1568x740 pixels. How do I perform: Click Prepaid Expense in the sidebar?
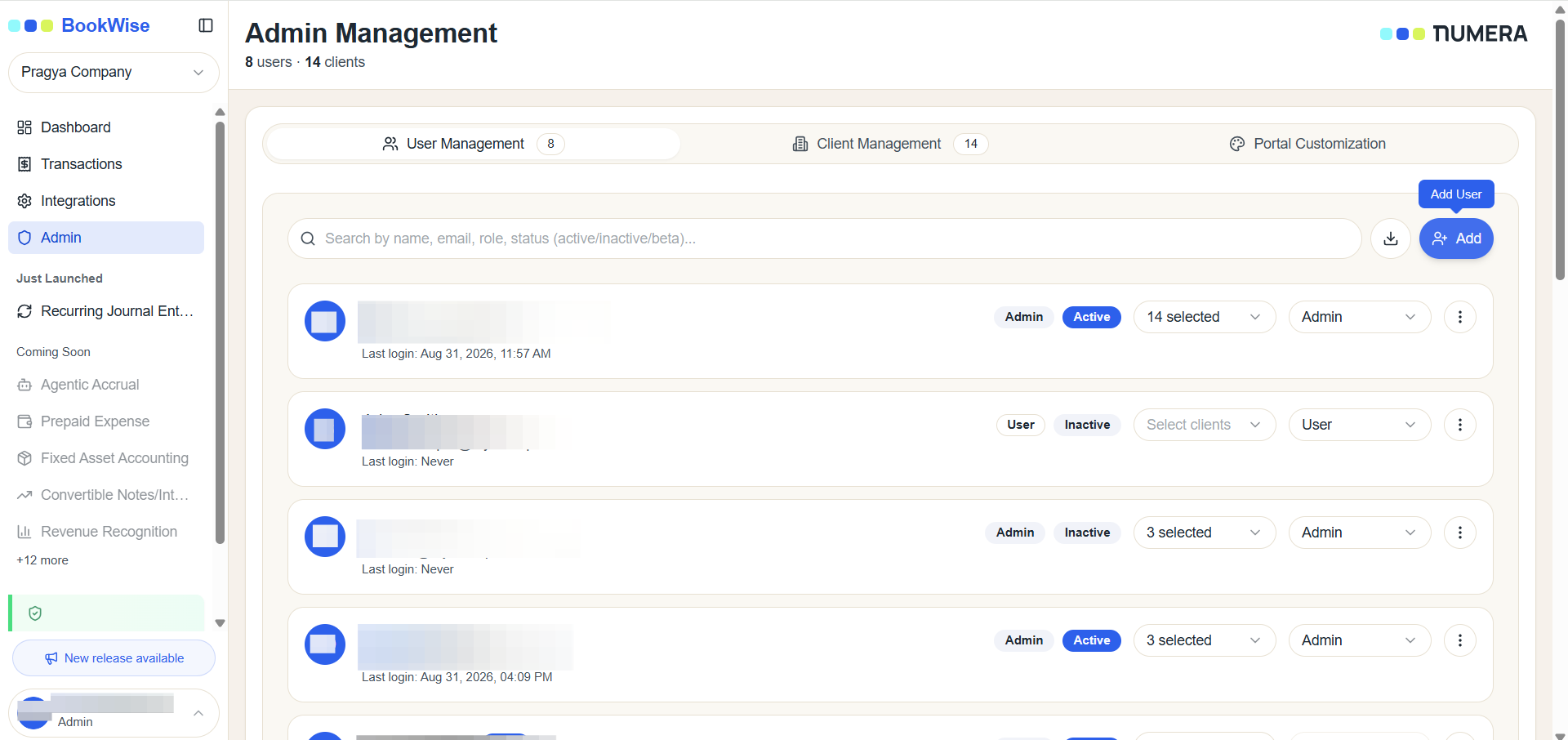106,421
